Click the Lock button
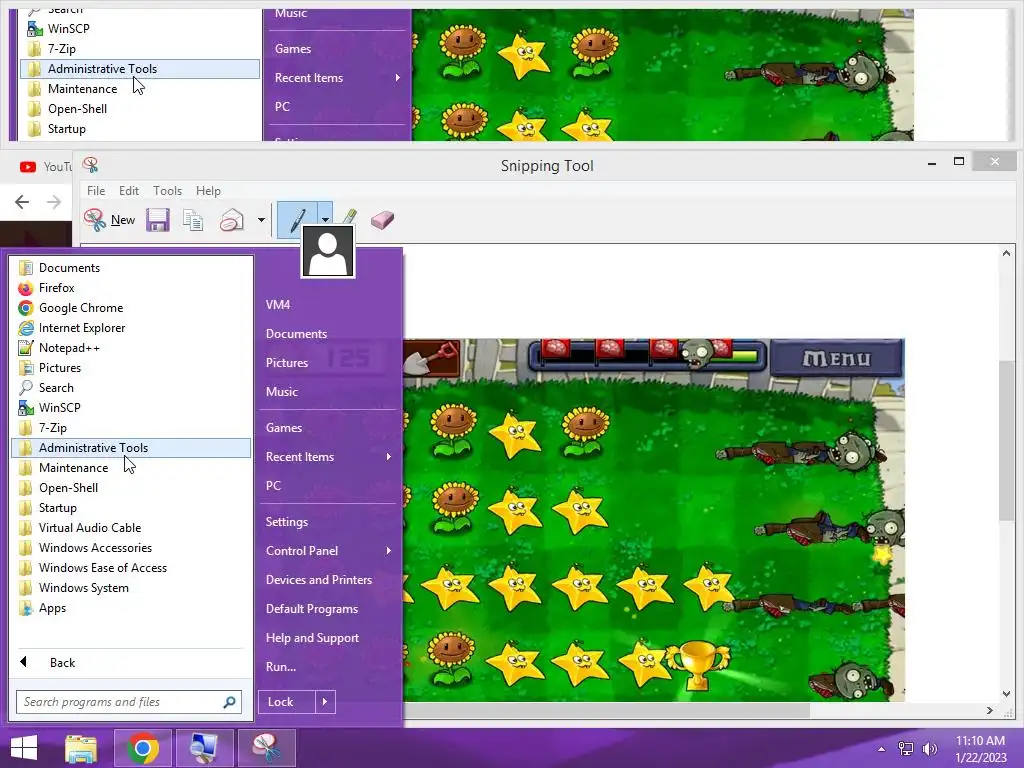This screenshot has width=1024, height=768. (286, 702)
